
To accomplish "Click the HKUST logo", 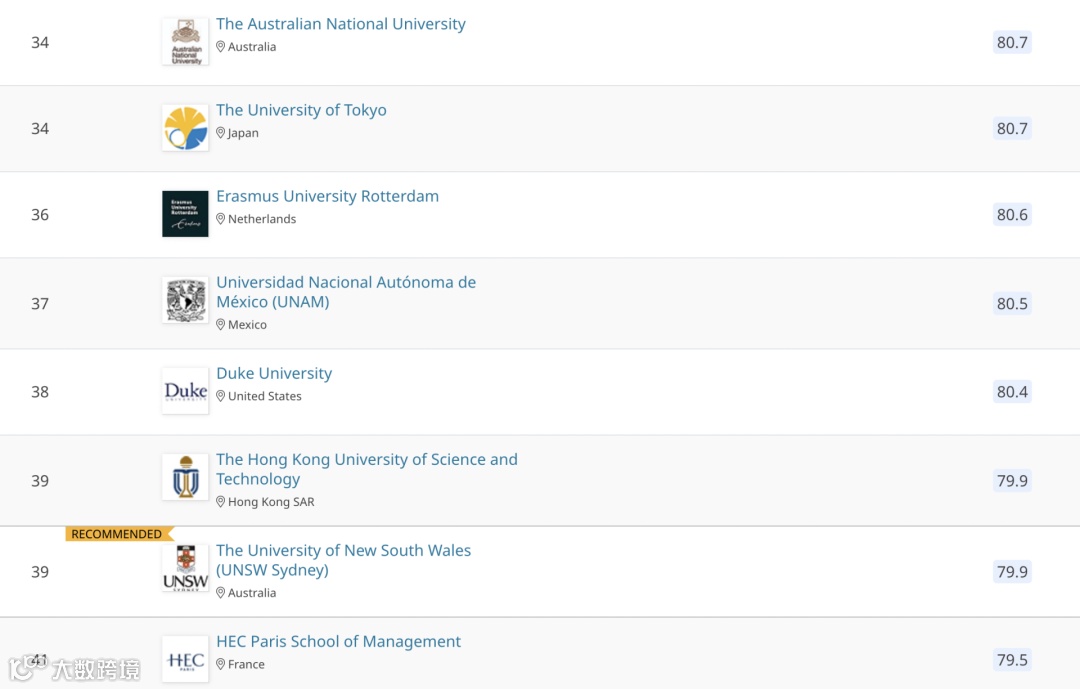I will [185, 477].
